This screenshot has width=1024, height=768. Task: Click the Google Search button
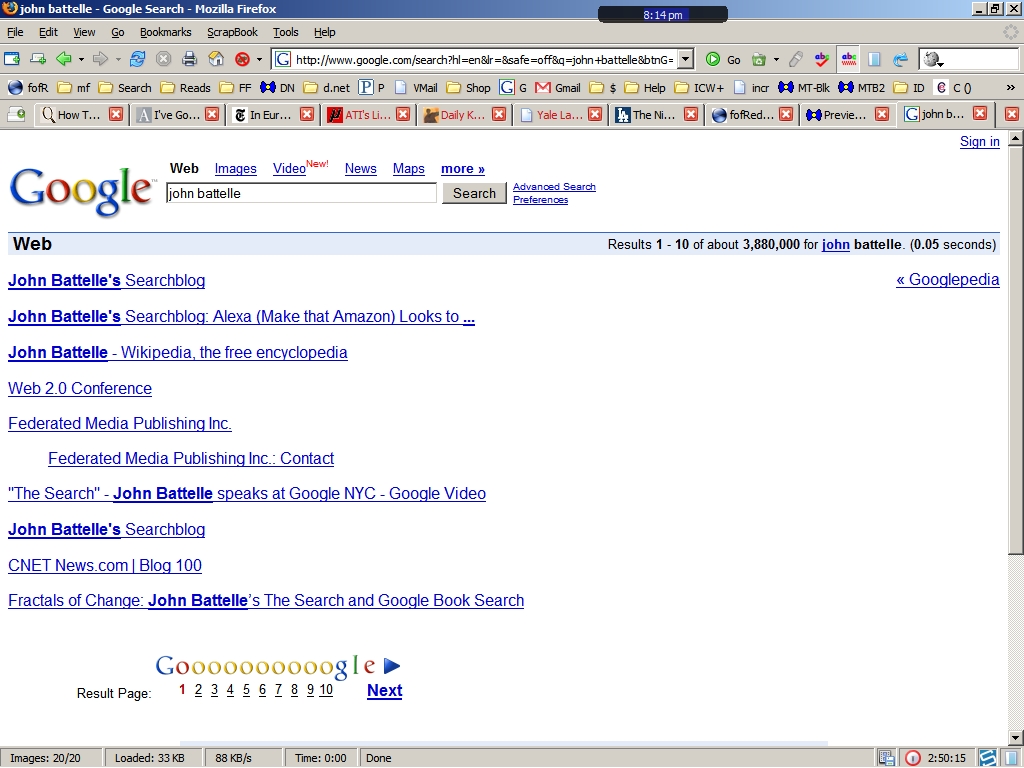pyautogui.click(x=474, y=193)
